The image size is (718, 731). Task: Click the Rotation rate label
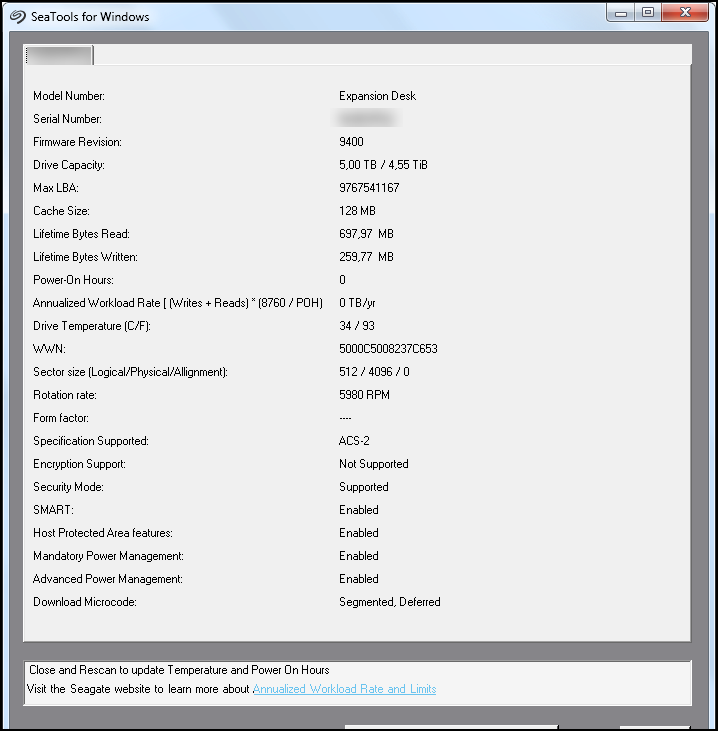point(65,395)
